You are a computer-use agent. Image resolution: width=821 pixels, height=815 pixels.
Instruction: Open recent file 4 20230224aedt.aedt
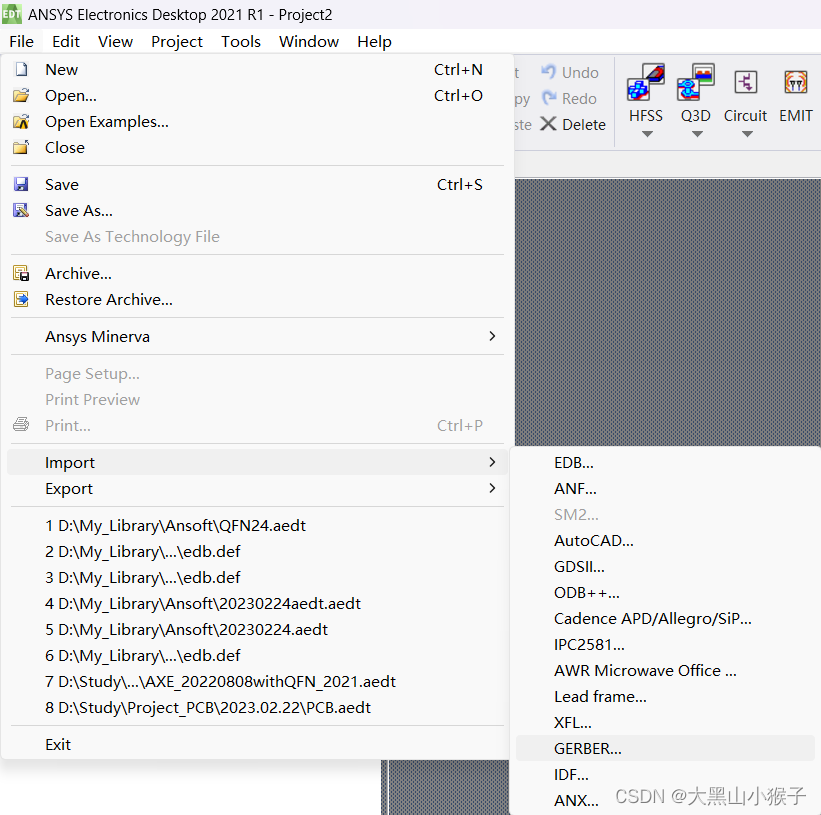[x=257, y=603]
